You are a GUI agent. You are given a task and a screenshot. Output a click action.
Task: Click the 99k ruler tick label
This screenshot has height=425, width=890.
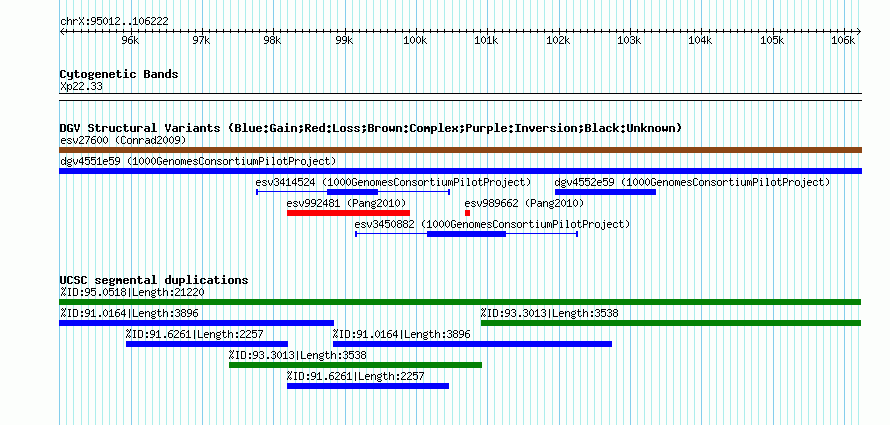tap(344, 41)
